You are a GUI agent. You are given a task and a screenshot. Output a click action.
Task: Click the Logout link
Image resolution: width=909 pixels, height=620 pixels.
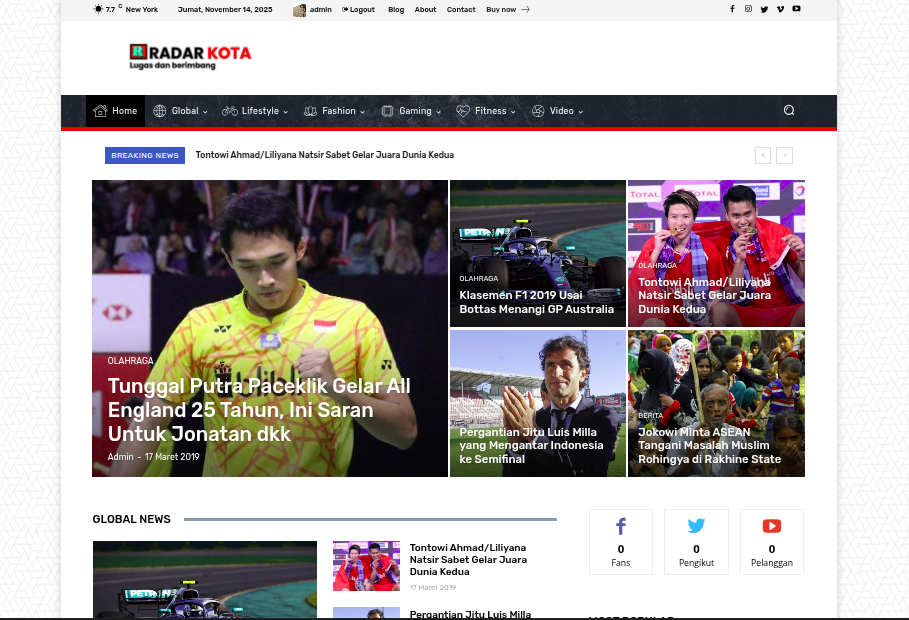pyautogui.click(x=359, y=9)
